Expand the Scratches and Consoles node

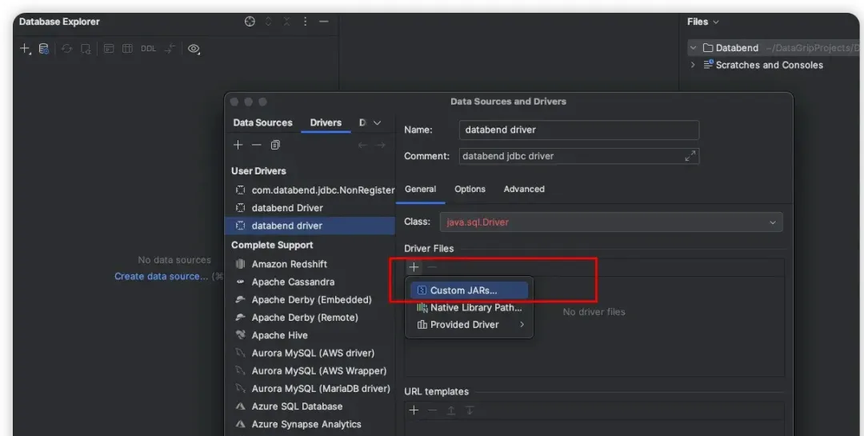coord(693,65)
